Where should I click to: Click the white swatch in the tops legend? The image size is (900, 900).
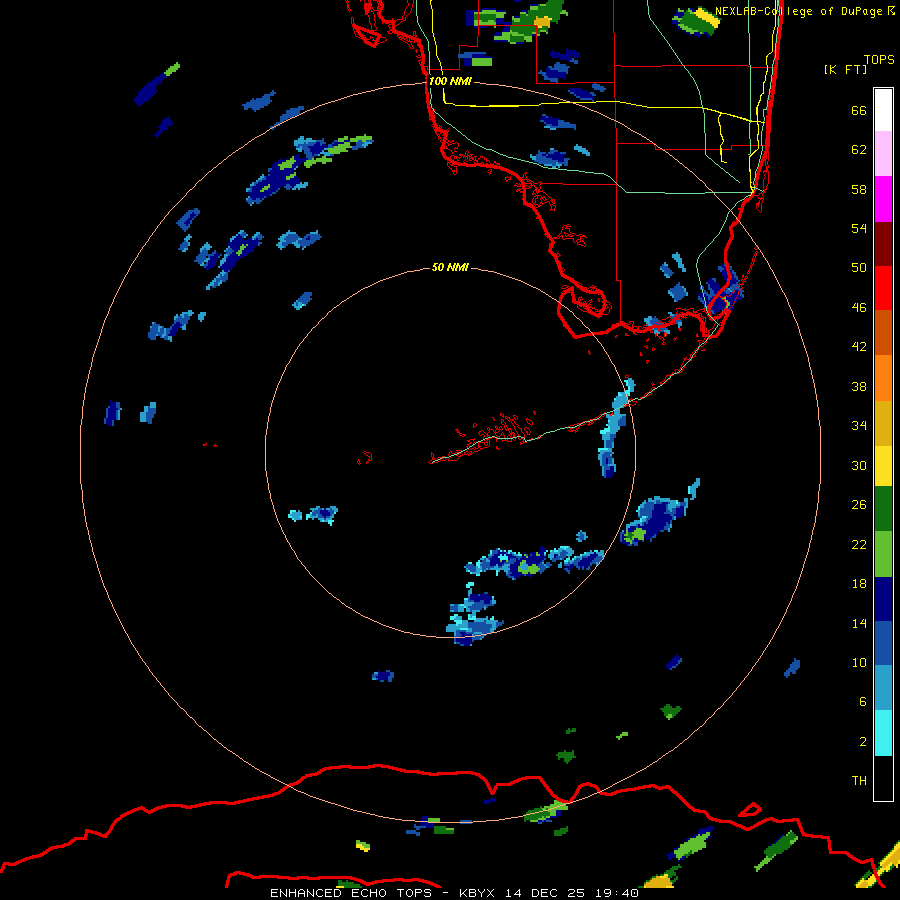coord(883,110)
